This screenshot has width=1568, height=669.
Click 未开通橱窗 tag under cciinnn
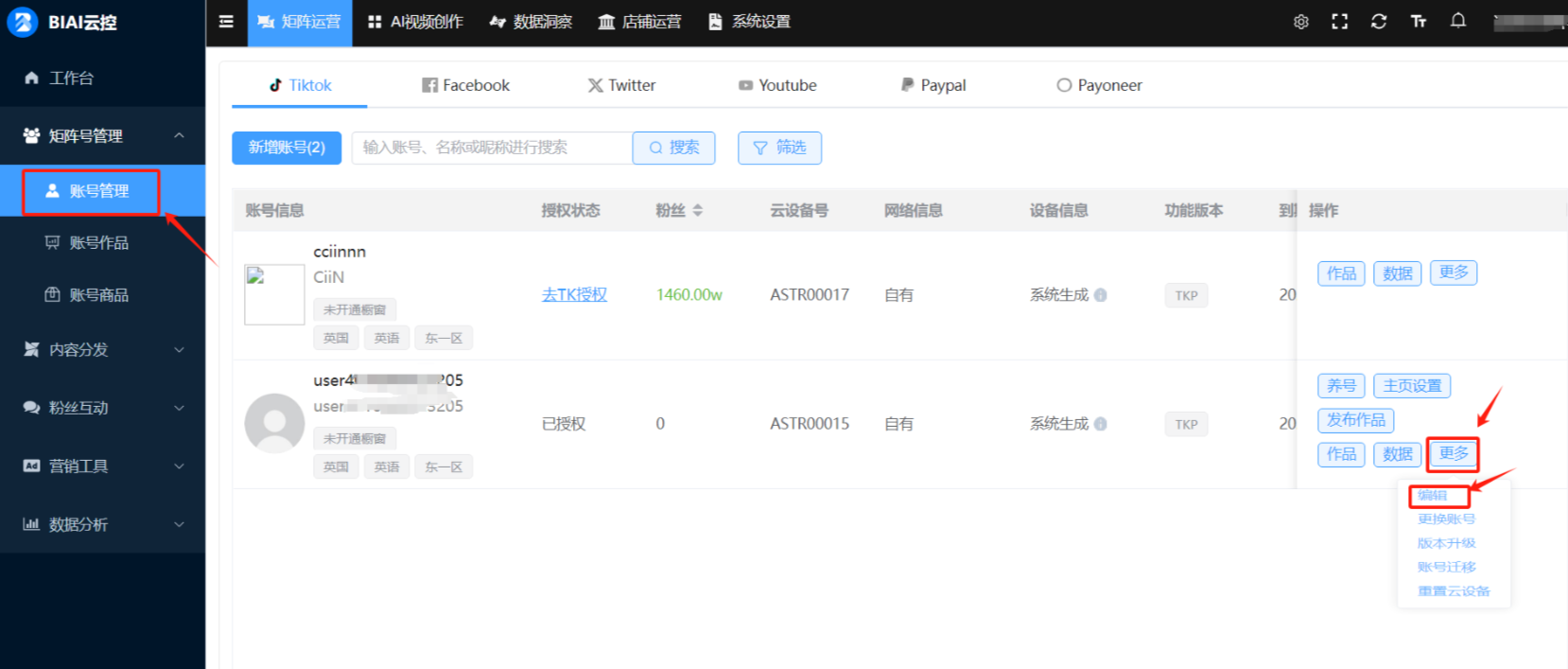[x=355, y=309]
